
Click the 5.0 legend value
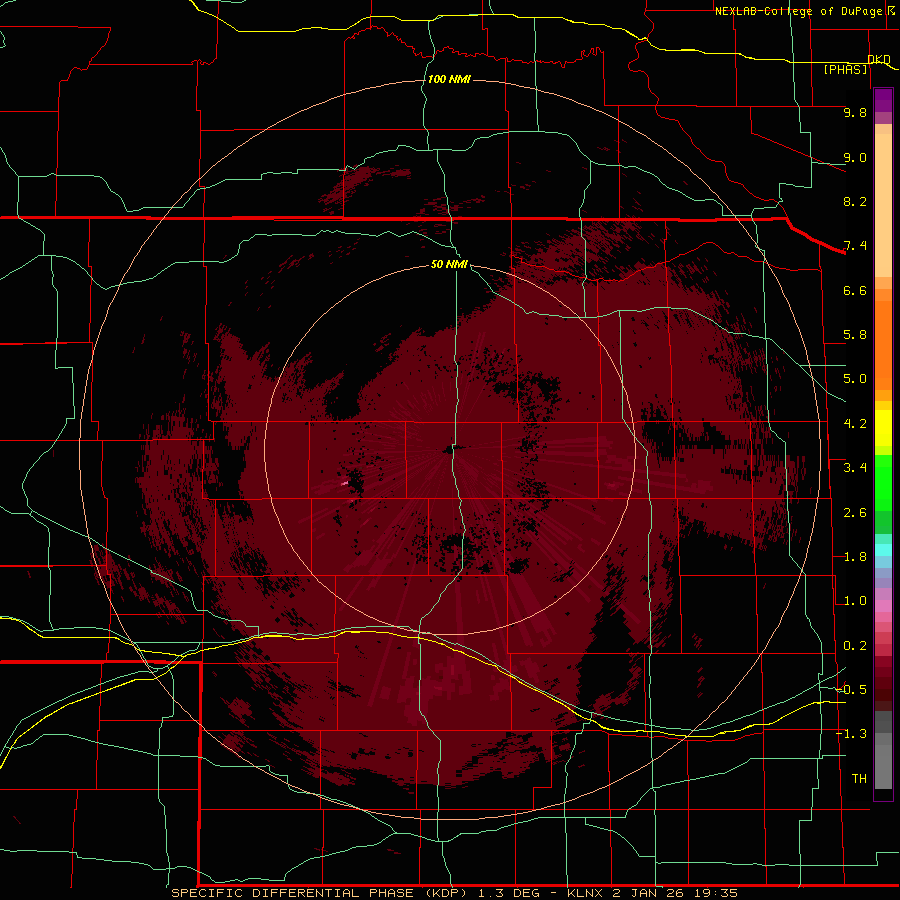pos(855,379)
